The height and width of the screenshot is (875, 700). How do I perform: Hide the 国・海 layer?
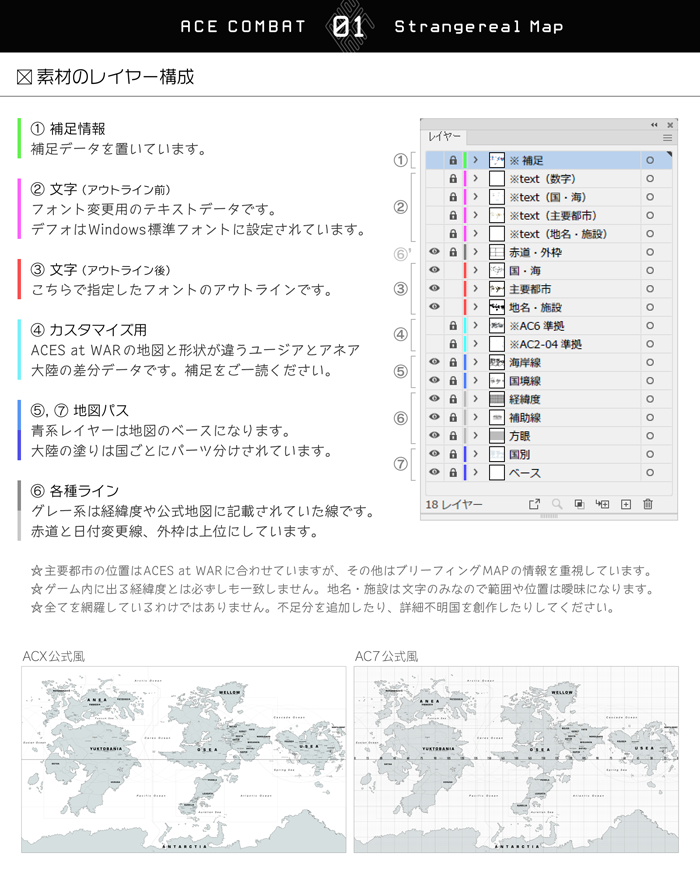click(x=435, y=270)
